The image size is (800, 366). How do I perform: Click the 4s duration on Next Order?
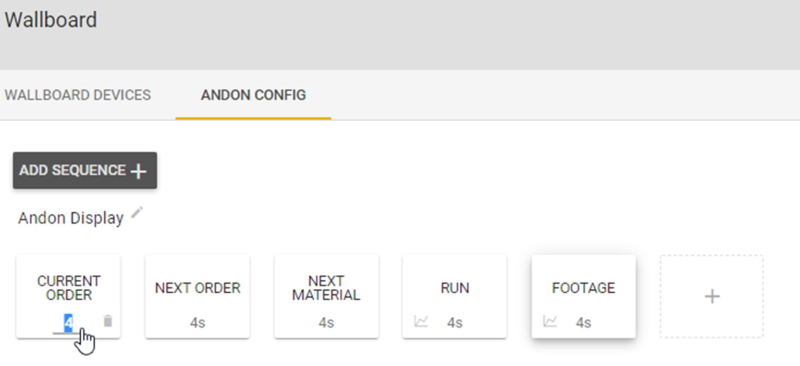197,323
